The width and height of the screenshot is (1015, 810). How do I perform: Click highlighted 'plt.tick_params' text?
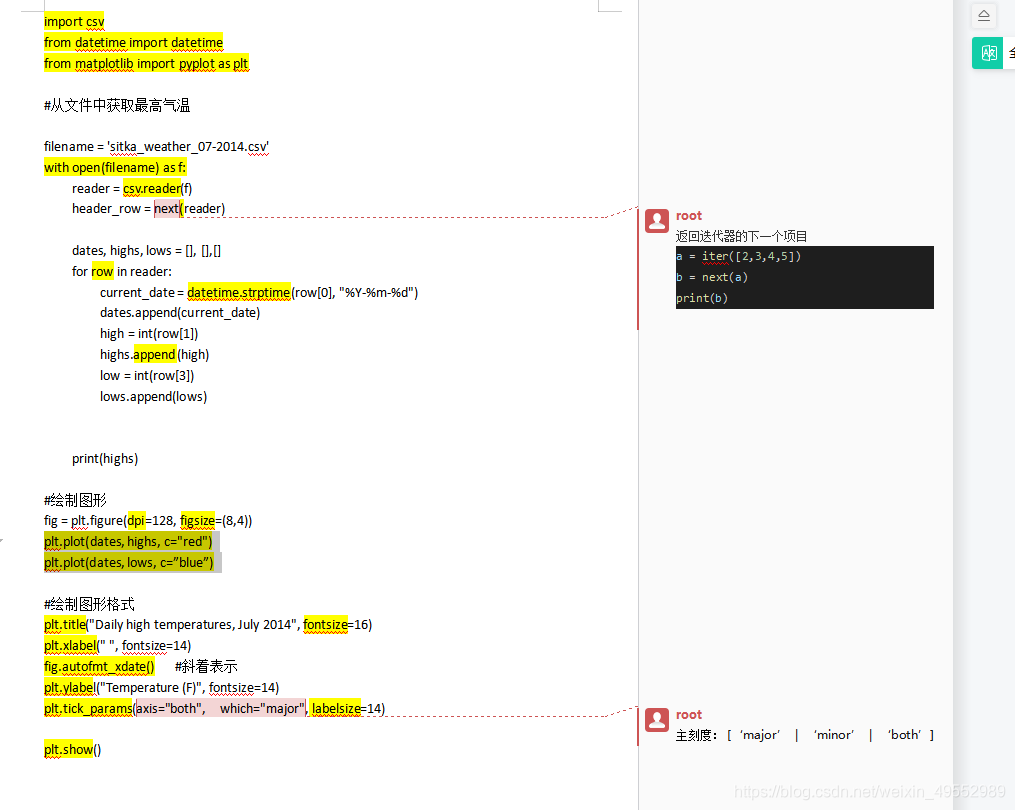click(x=88, y=708)
